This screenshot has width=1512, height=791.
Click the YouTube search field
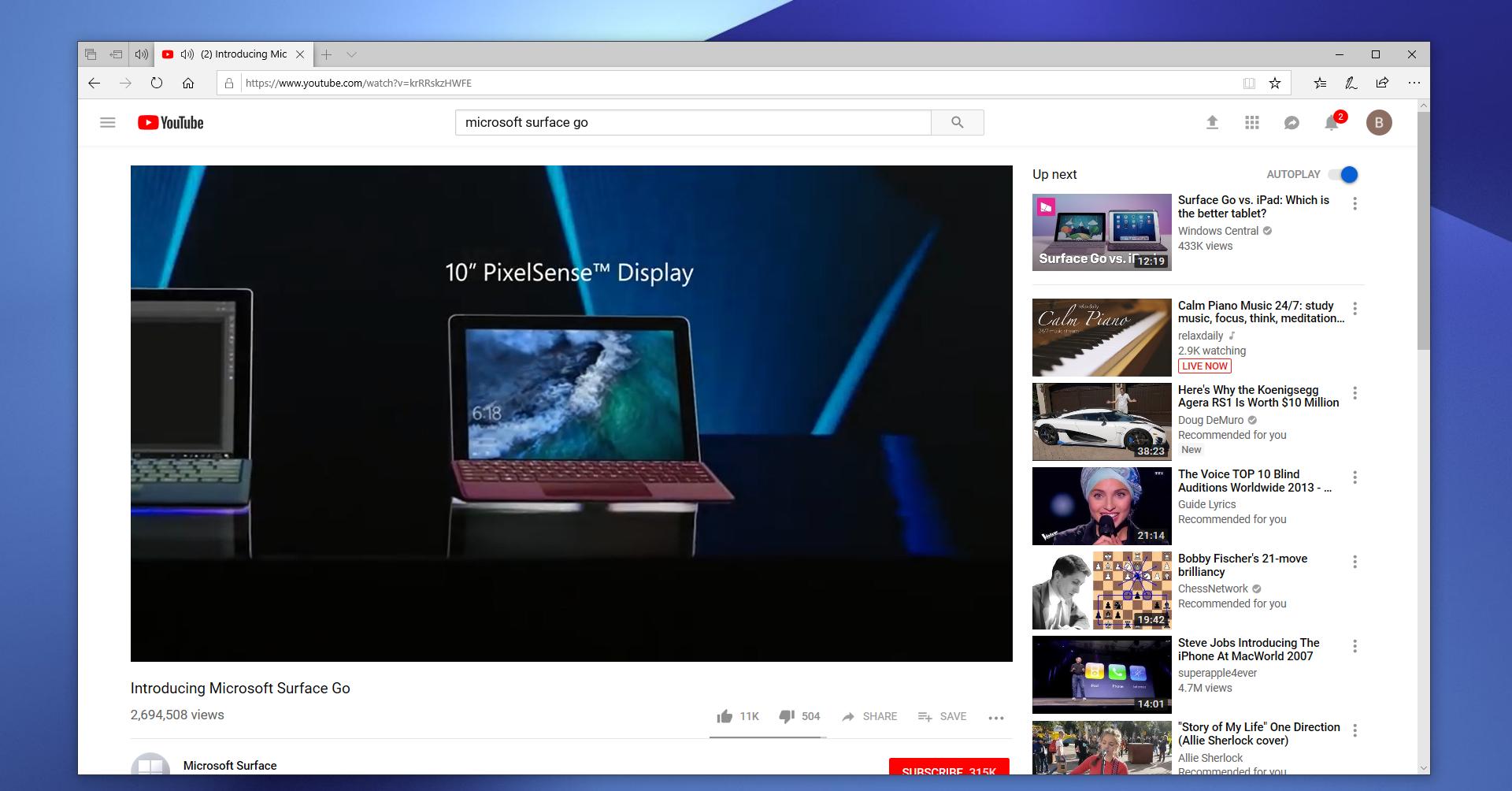[x=693, y=122]
